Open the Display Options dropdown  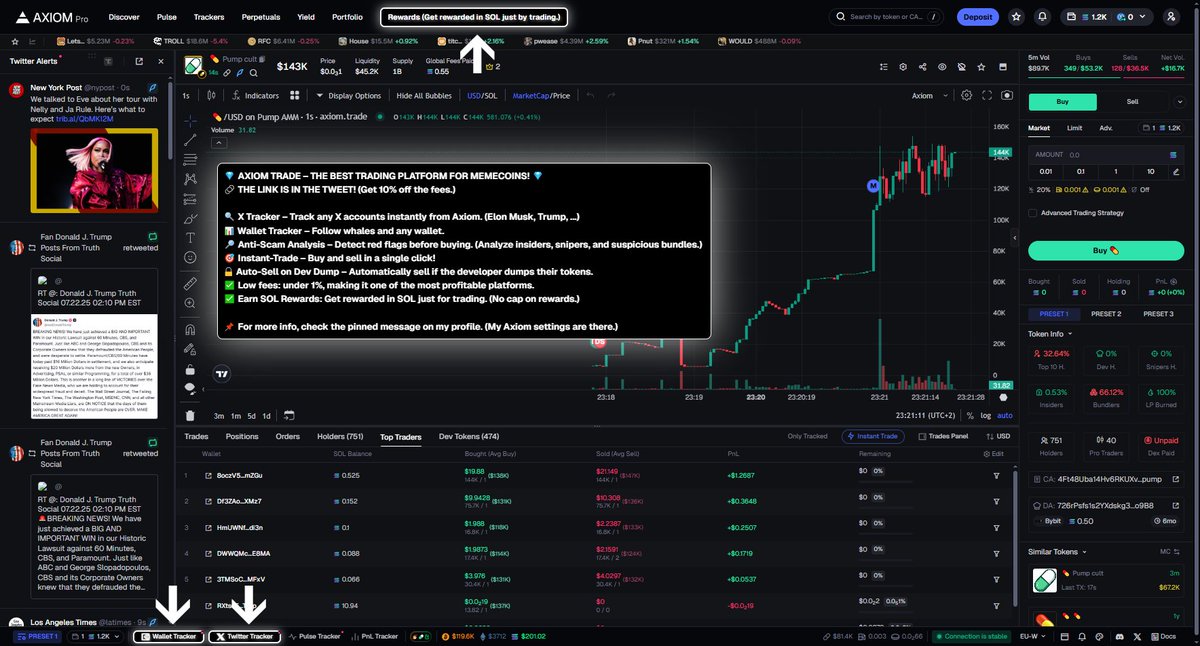(x=348, y=96)
